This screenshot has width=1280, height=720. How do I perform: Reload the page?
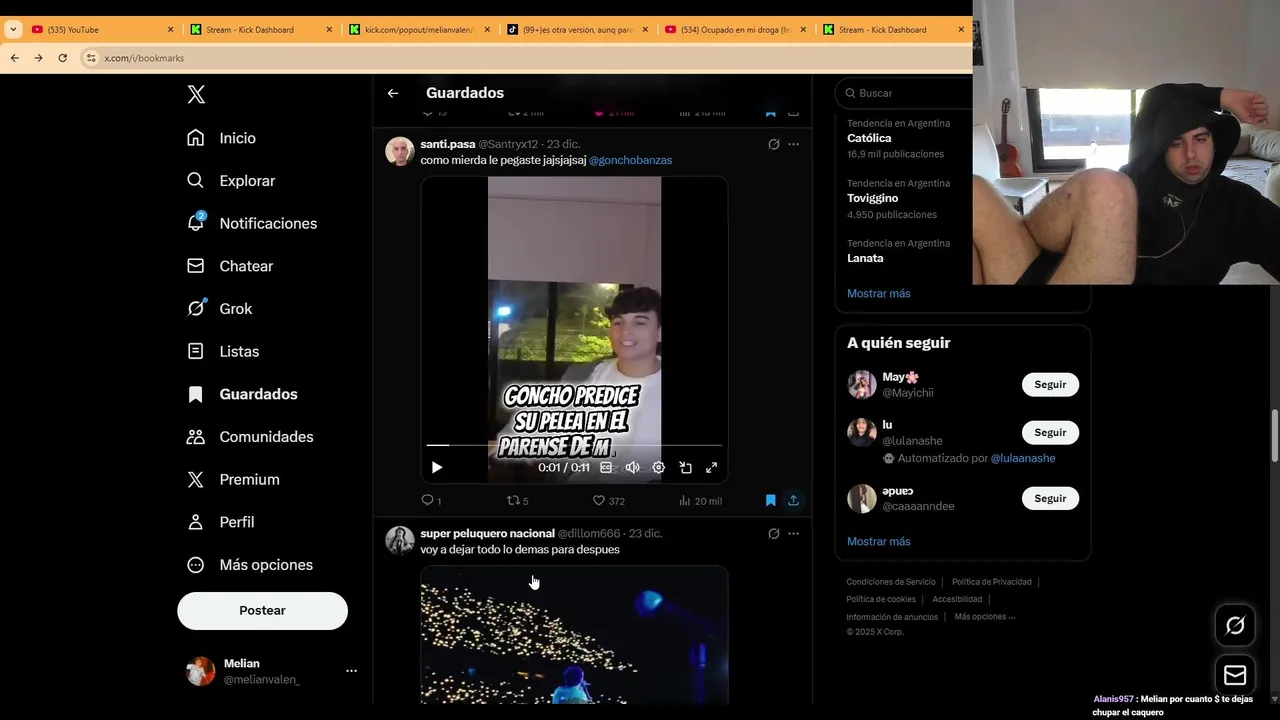(62, 58)
